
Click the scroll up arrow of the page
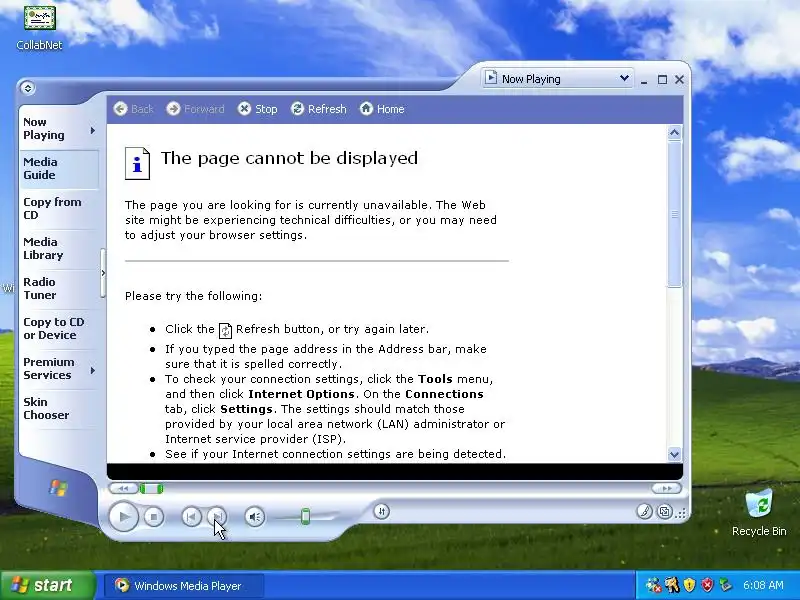(674, 133)
